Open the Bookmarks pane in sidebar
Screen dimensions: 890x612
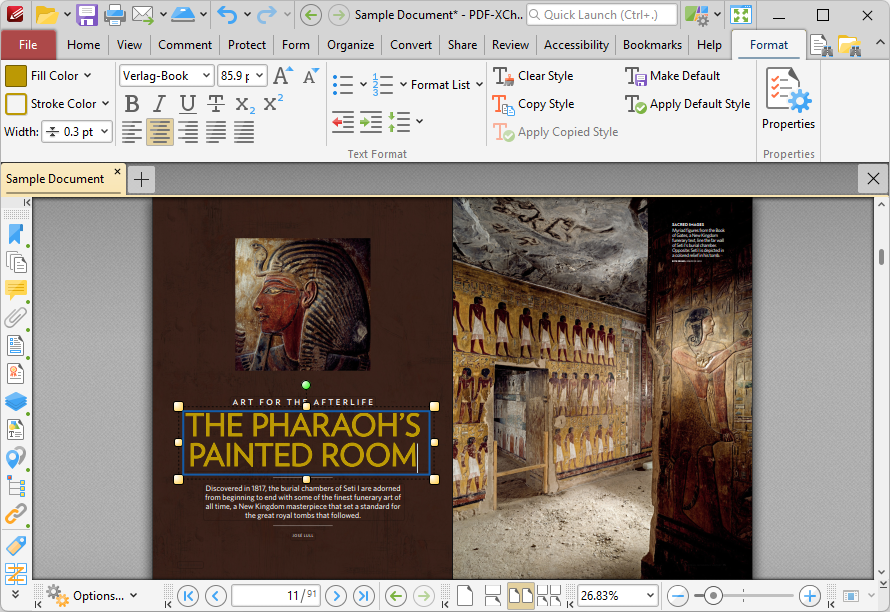(x=16, y=234)
